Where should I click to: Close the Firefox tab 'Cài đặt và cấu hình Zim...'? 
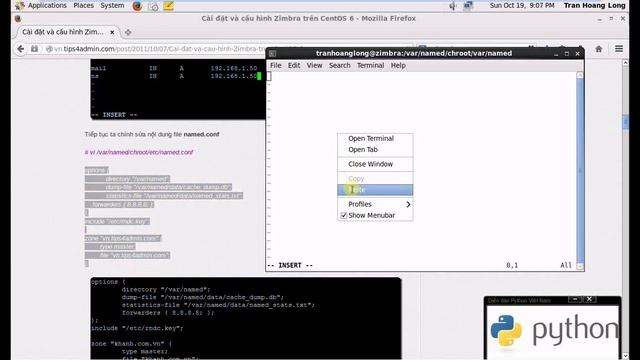[112, 32]
